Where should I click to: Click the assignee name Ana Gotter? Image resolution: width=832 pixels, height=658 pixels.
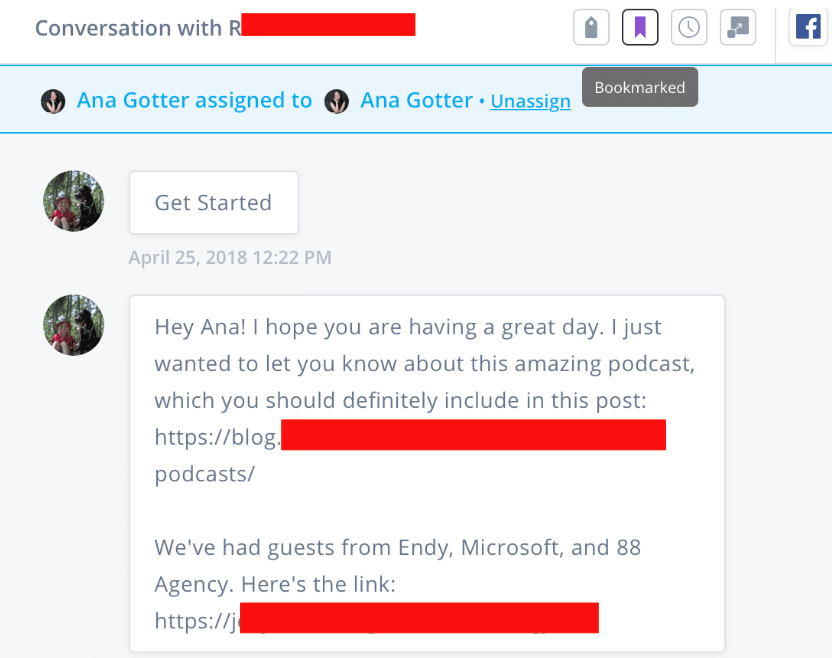point(416,101)
